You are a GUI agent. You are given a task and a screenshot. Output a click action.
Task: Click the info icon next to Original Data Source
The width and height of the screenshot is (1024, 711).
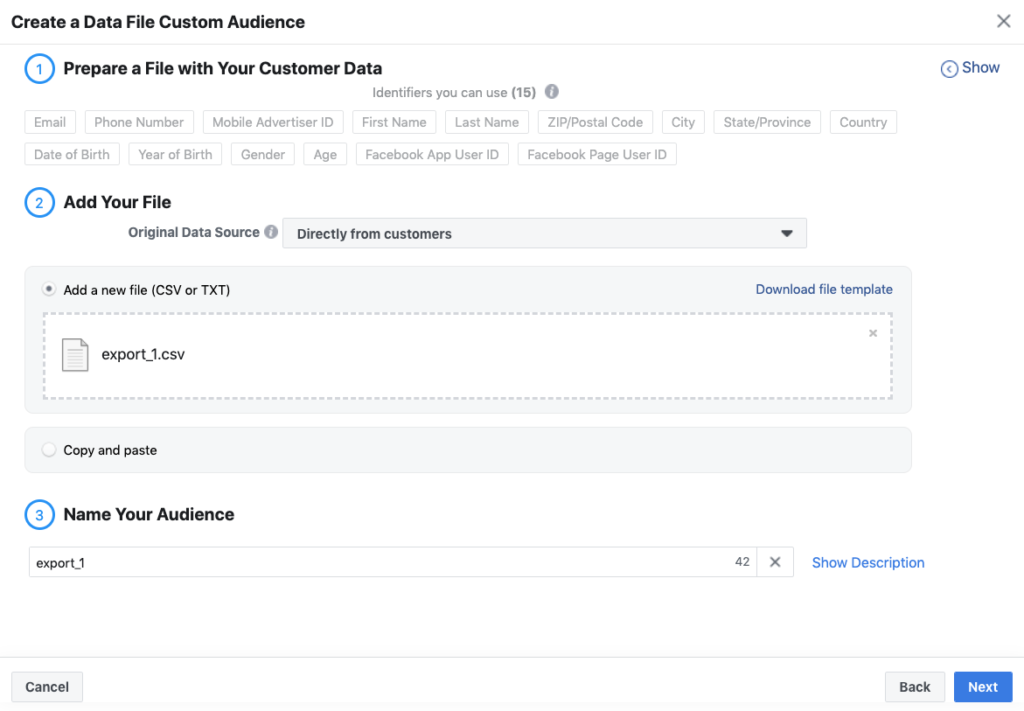point(270,232)
